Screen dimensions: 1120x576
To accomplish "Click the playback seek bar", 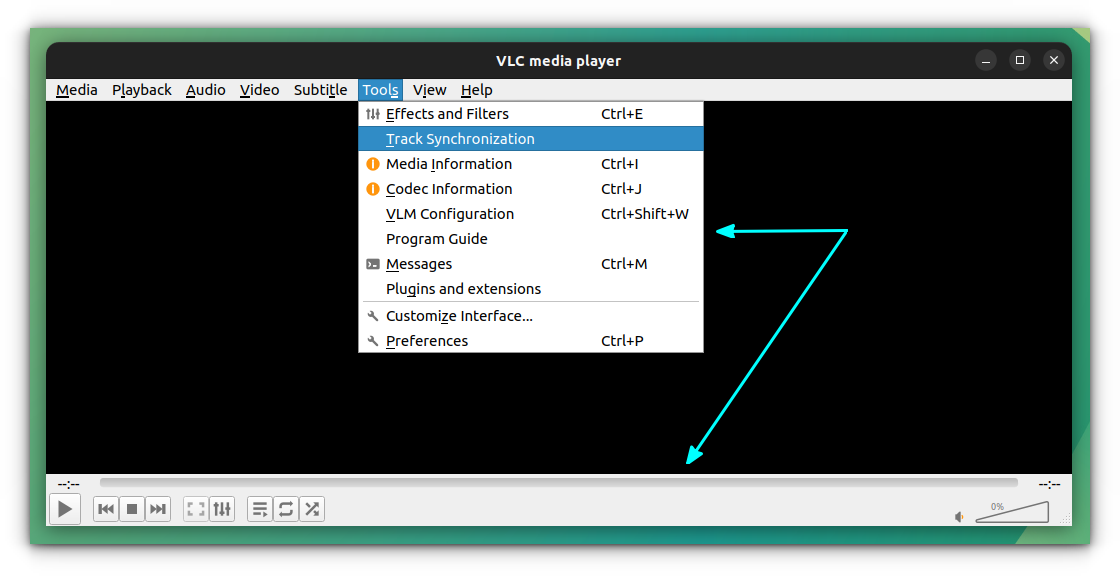I will coord(559,483).
